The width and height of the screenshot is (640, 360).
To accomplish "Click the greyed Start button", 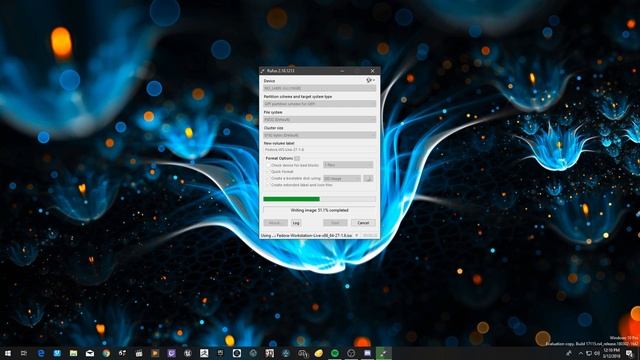I will (335, 223).
